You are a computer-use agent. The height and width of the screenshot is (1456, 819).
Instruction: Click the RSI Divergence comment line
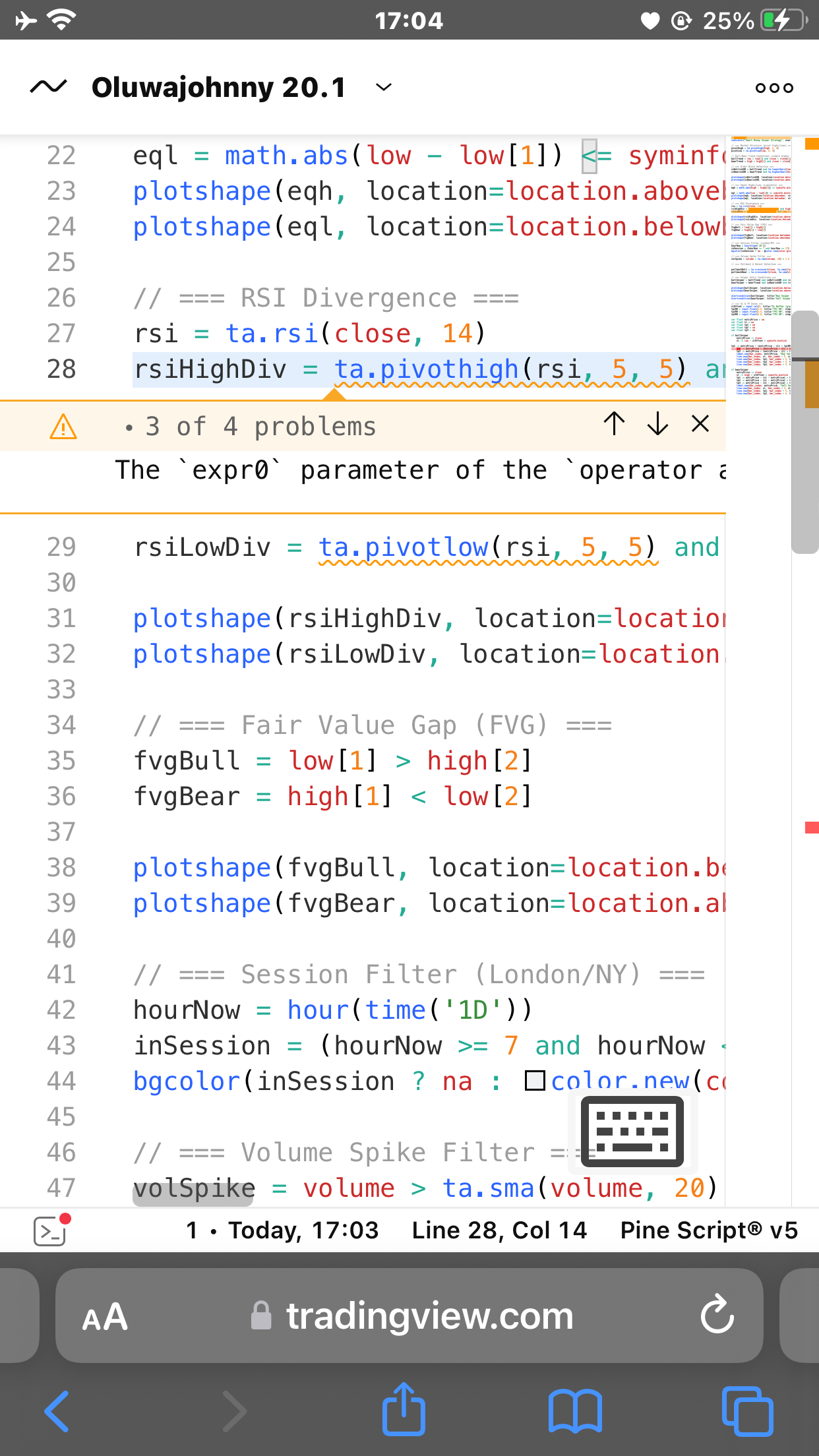tap(326, 298)
